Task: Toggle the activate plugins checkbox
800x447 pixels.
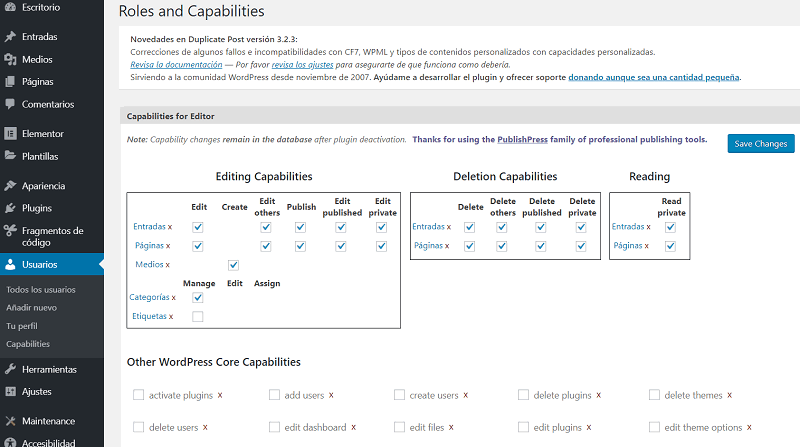Action: point(139,395)
